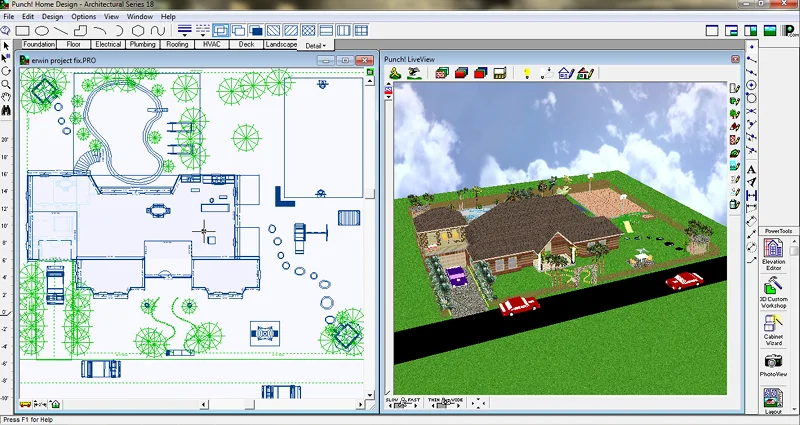Adjust the Thin-Wide view angle slider
The width and height of the screenshot is (800, 425).
click(445, 403)
